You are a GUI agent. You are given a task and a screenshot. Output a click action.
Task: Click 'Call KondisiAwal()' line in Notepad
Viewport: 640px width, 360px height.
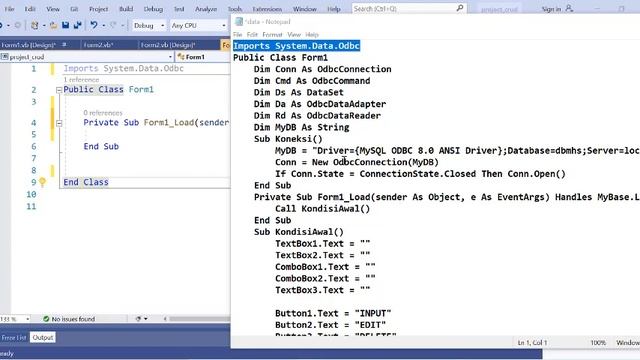322,209
